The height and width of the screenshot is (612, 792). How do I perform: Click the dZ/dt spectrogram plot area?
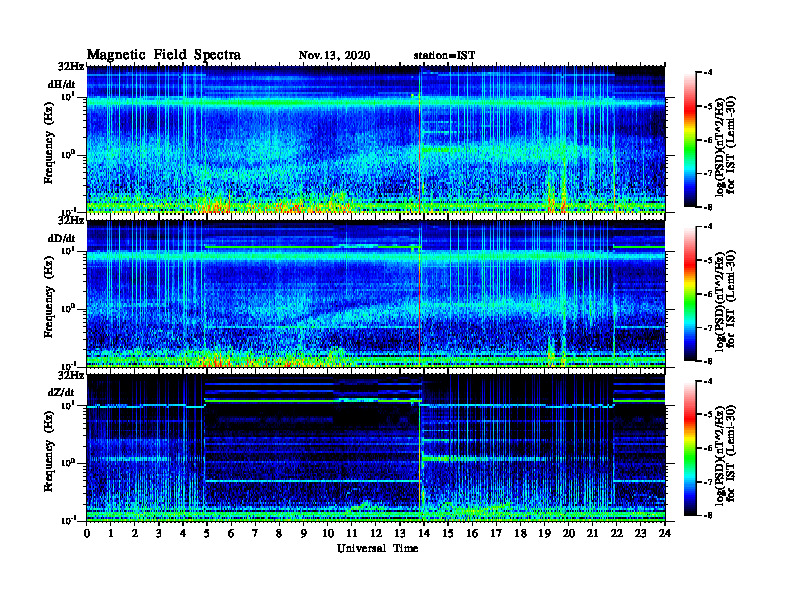(376, 447)
